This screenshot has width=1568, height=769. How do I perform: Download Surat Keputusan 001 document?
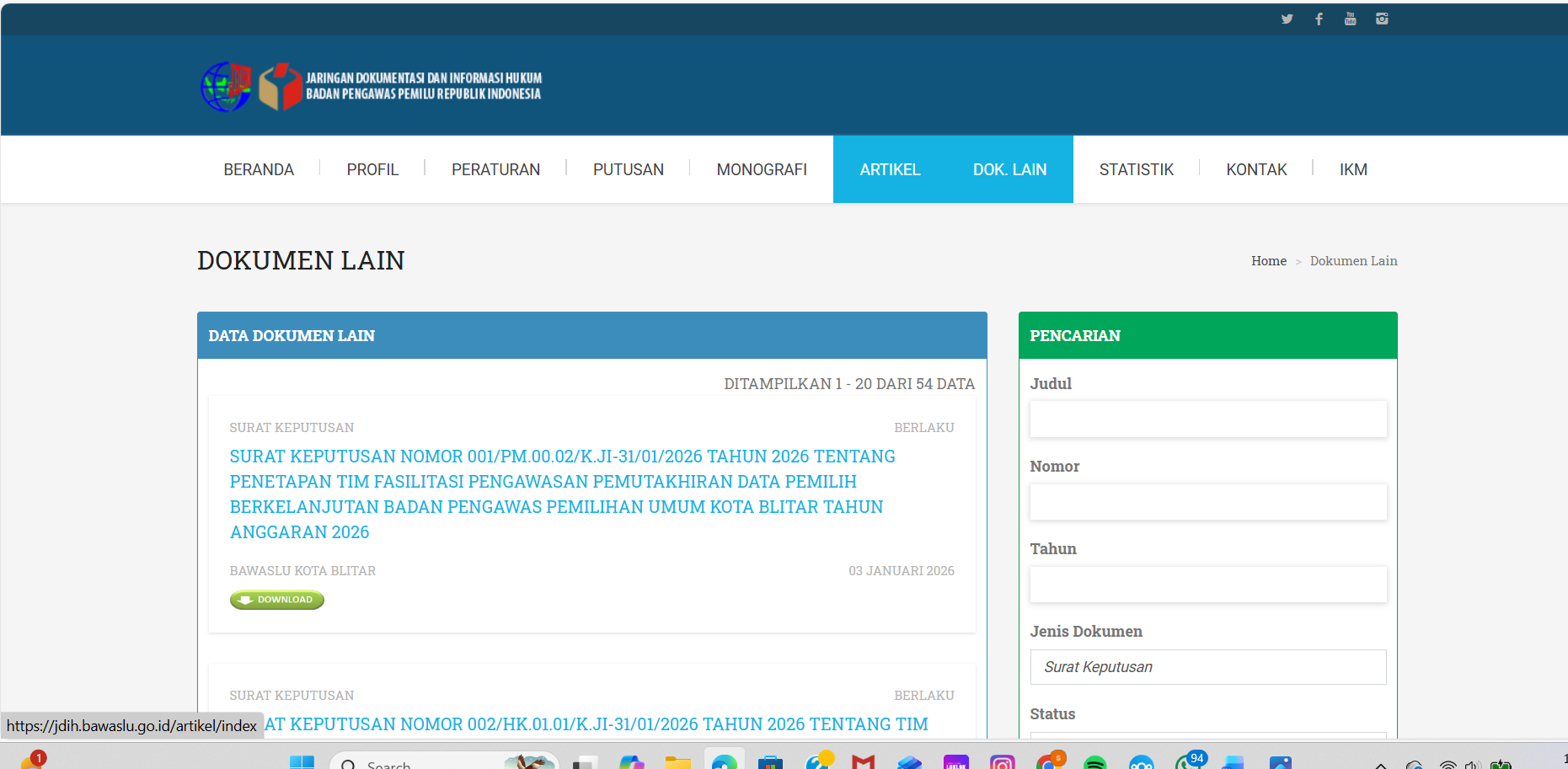coord(276,600)
